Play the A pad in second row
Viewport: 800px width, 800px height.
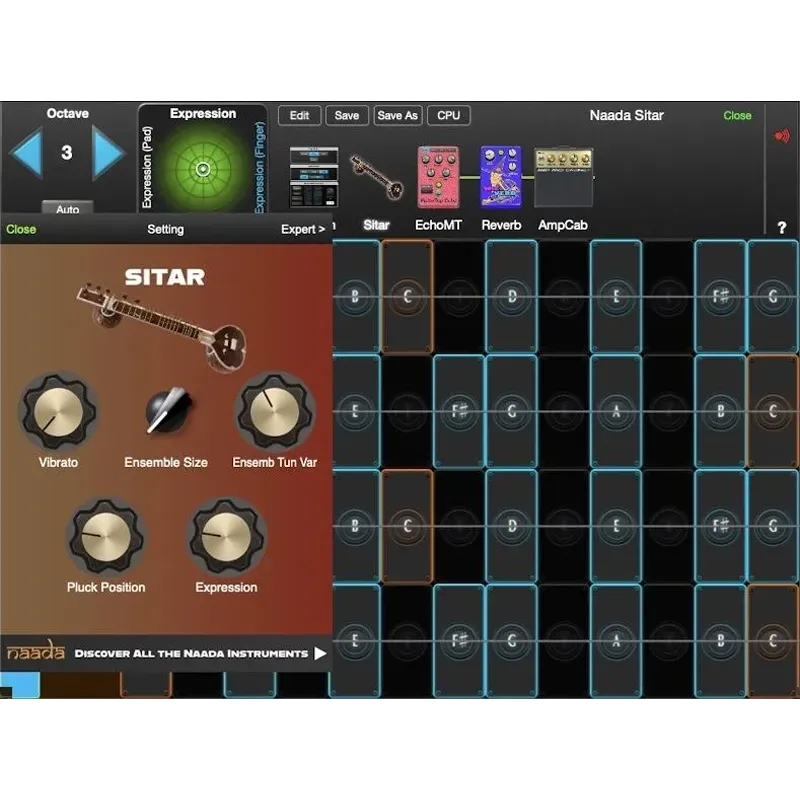click(616, 411)
